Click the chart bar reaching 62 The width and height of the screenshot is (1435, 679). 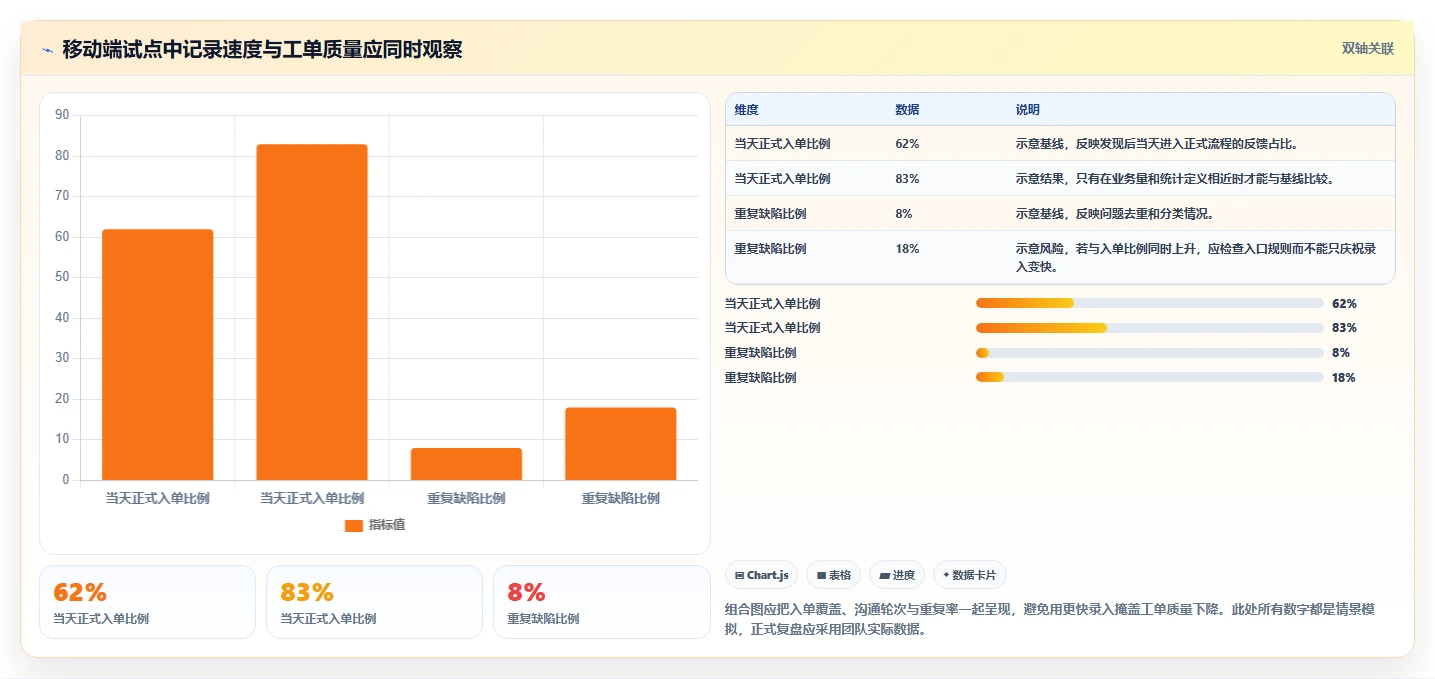[x=158, y=355]
